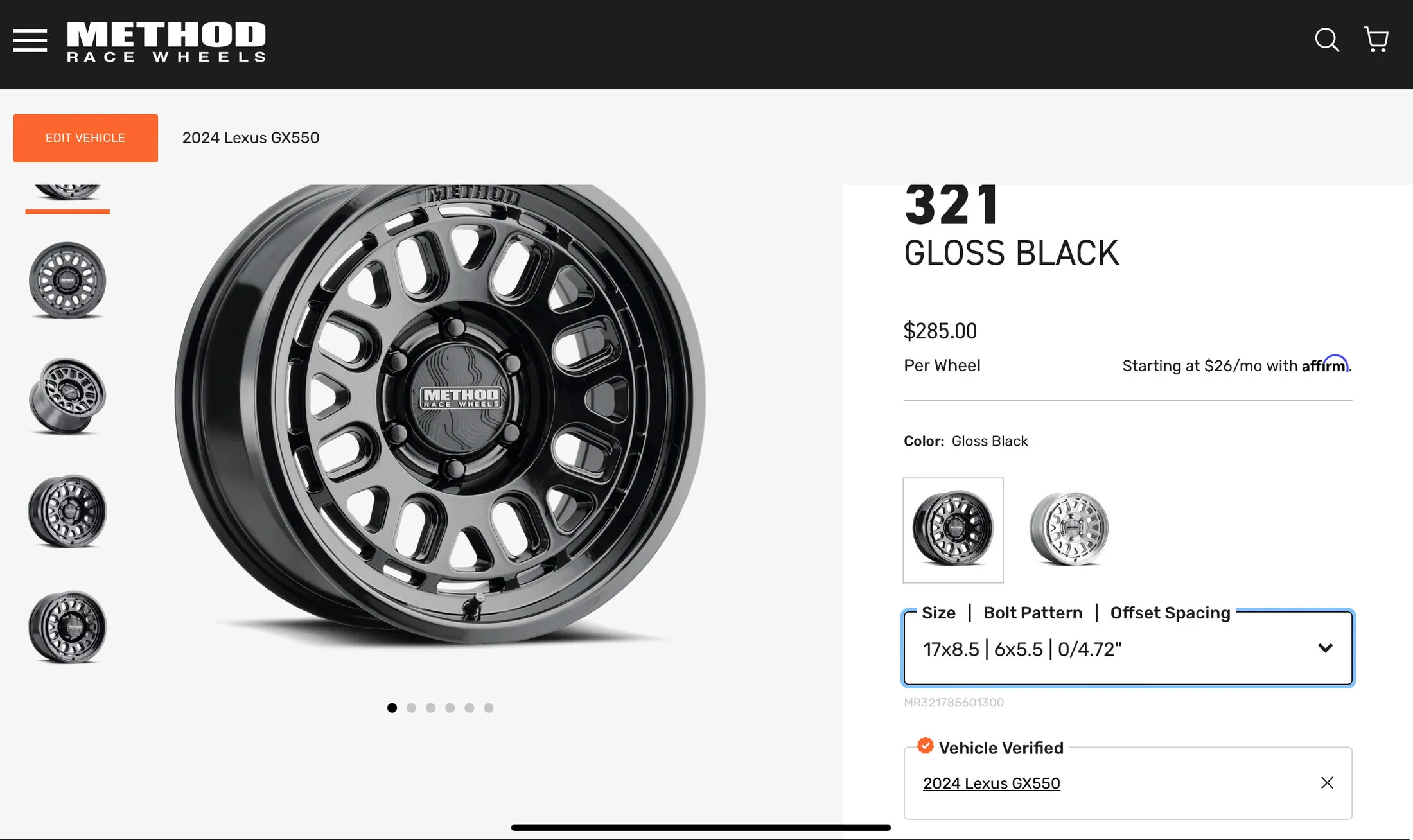Select the bottom wheel thumbnail in gallery

[x=67, y=627]
